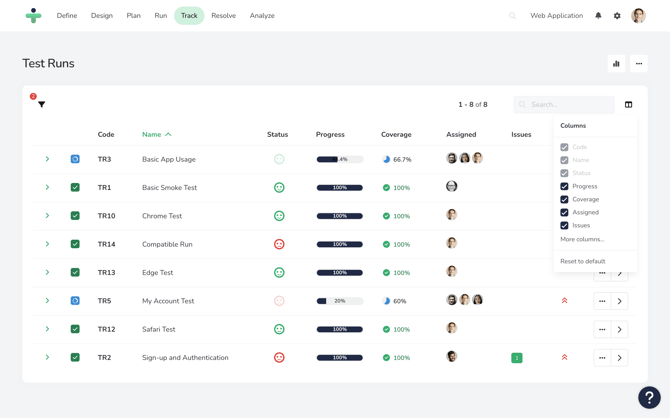Click TR1 completed state icon
670x418 pixels.
[75, 187]
